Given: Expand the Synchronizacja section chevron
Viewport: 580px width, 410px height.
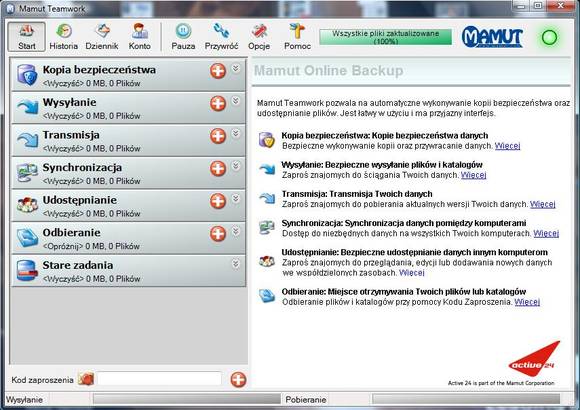Looking at the screenshot, I should click(236, 166).
